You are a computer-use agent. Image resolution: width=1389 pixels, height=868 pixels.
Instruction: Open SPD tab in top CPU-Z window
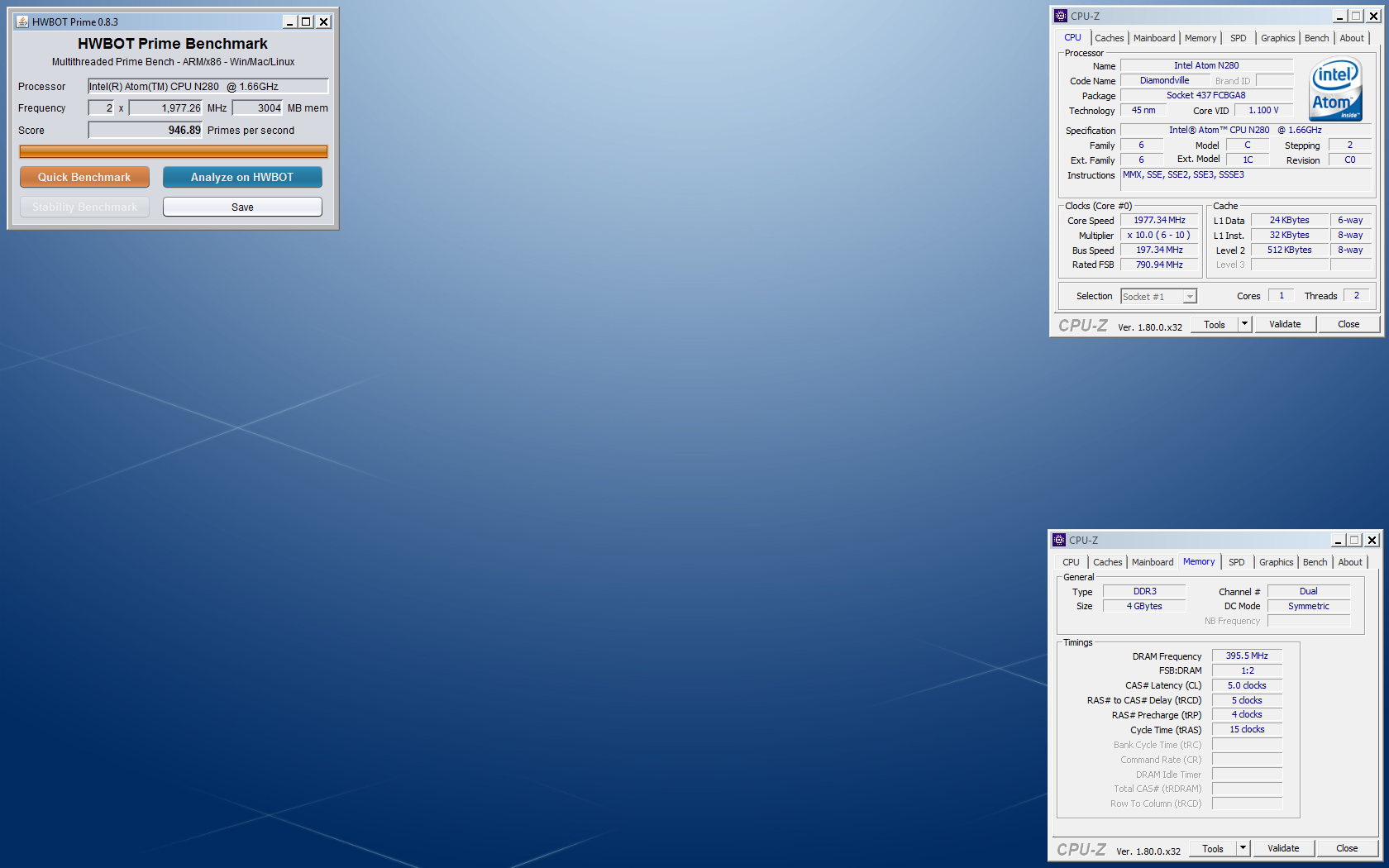(x=1239, y=38)
